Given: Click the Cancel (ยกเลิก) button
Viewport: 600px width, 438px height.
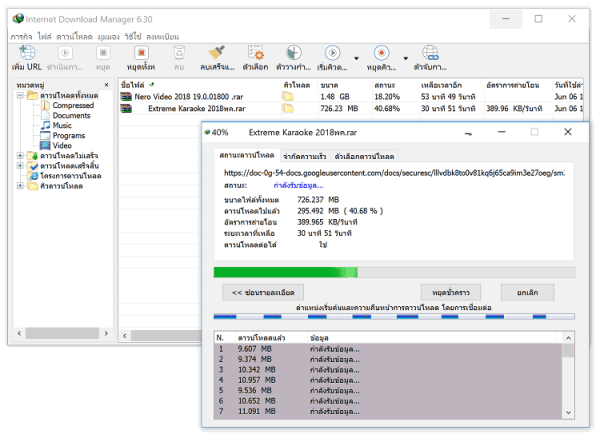Looking at the screenshot, I should tap(527, 293).
